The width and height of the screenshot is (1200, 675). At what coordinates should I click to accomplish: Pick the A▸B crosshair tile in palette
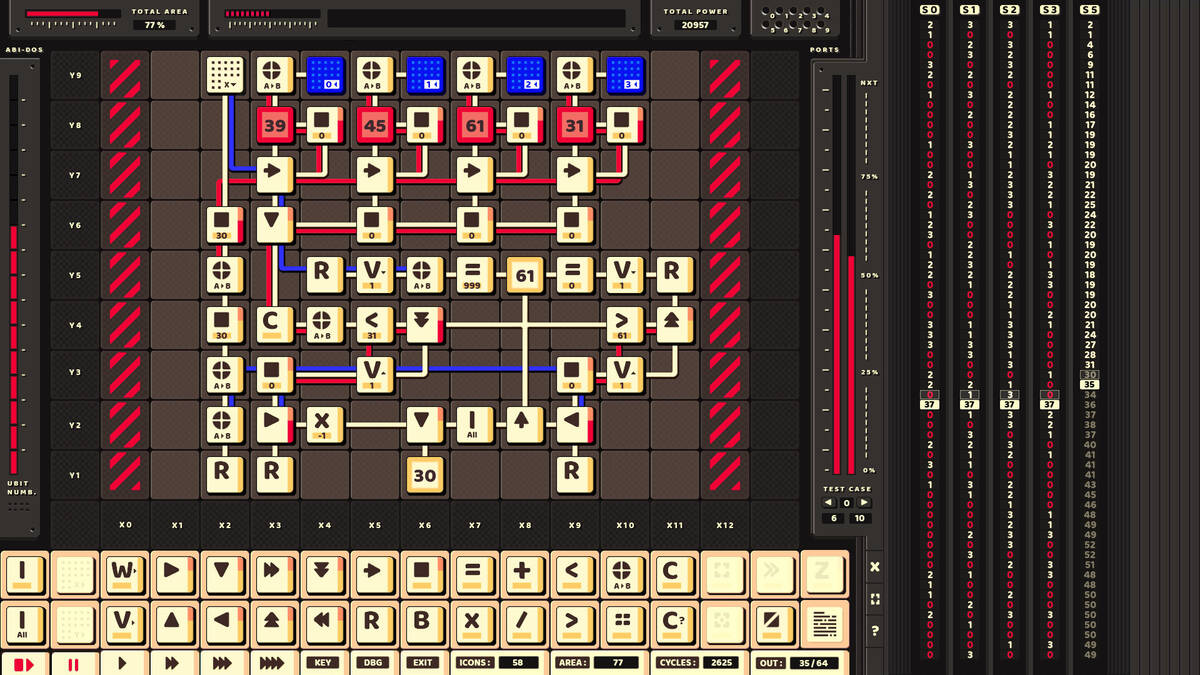(x=622, y=573)
